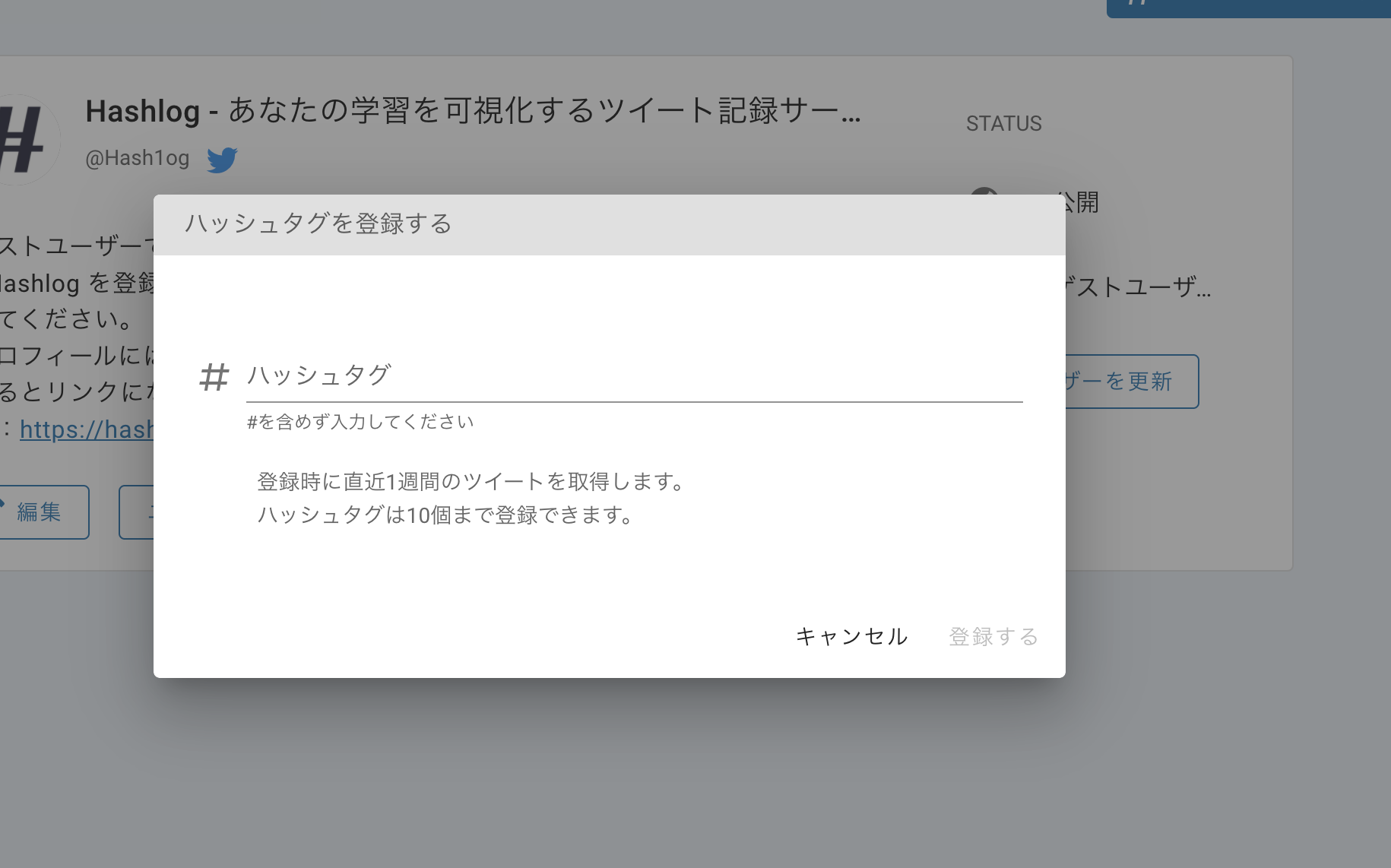Viewport: 1391px width, 868px height.
Task: Click the 登録する button in dialog
Action: coord(993,636)
